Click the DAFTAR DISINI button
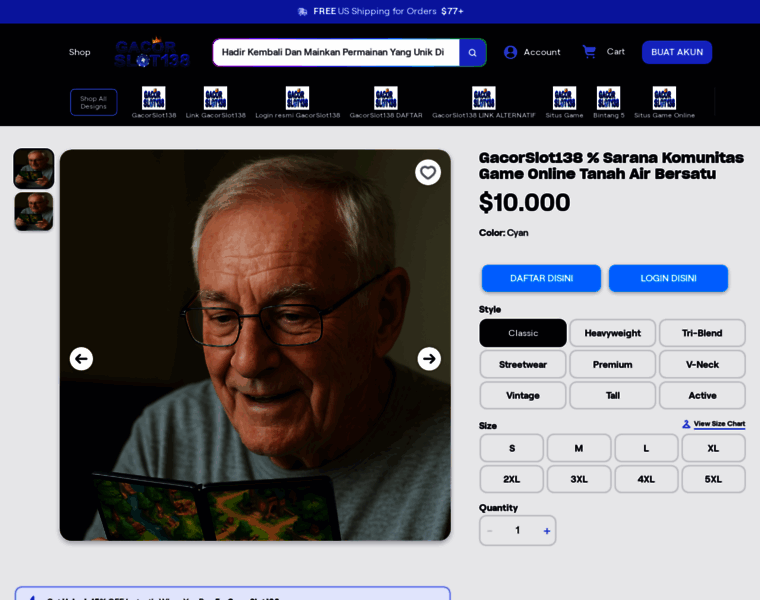Image resolution: width=760 pixels, height=600 pixels. tap(541, 278)
